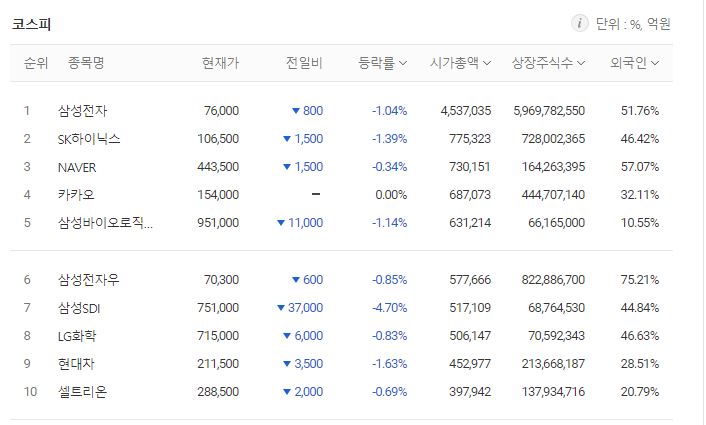Click market cap value 687,073
706x425 pixels.
470,195
